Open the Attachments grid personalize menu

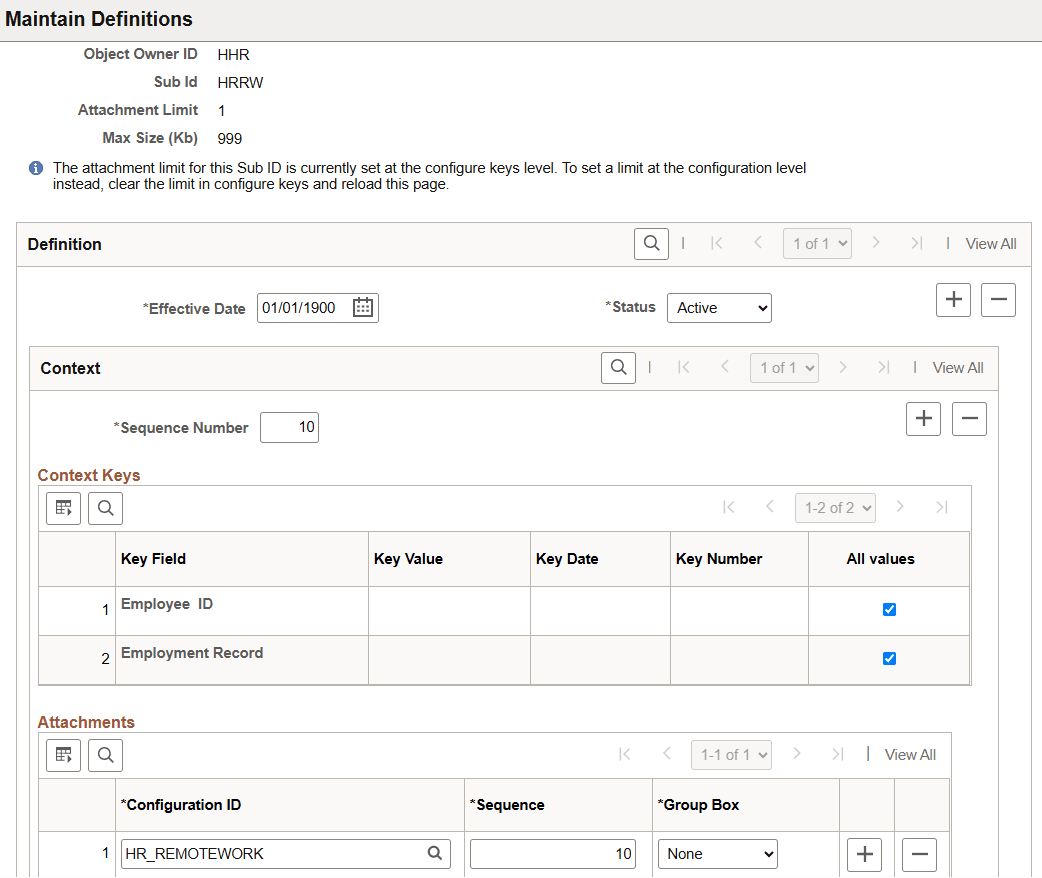63,755
